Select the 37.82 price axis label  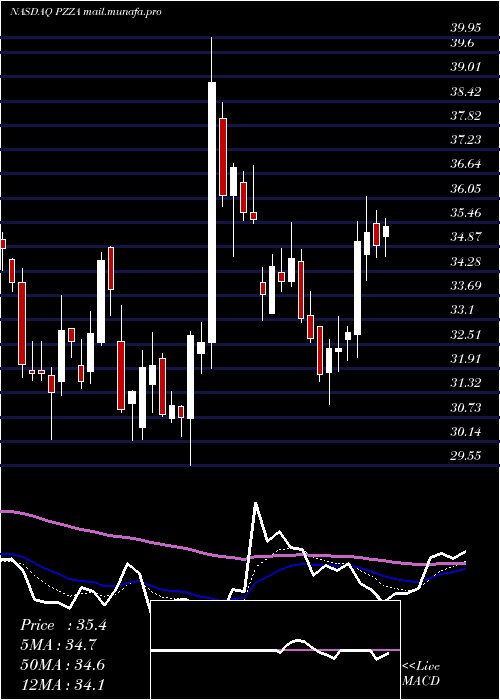tap(466, 116)
